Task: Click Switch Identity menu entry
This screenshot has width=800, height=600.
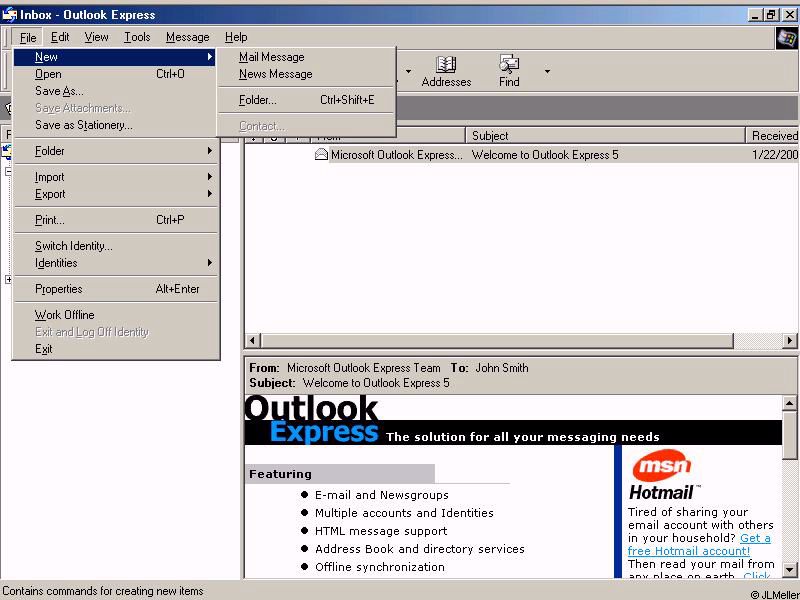Action: (x=74, y=246)
